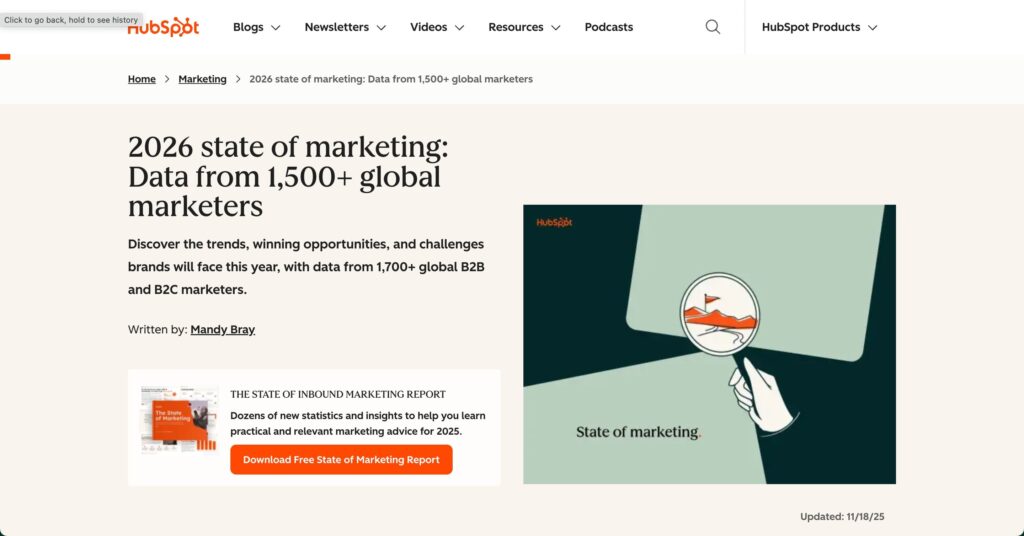Image resolution: width=1024 pixels, height=536 pixels.
Task: Go to the Podcasts page
Action: pyautogui.click(x=609, y=27)
